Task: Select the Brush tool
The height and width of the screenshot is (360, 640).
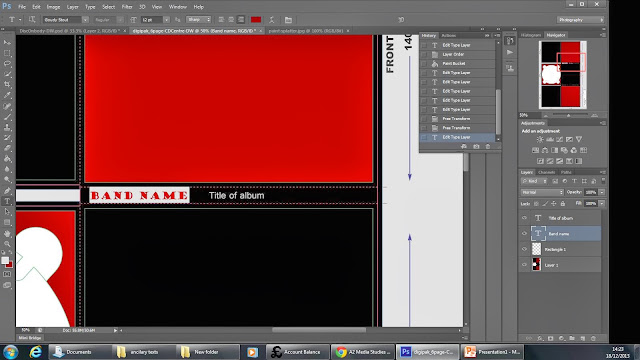Action: [x=7, y=117]
